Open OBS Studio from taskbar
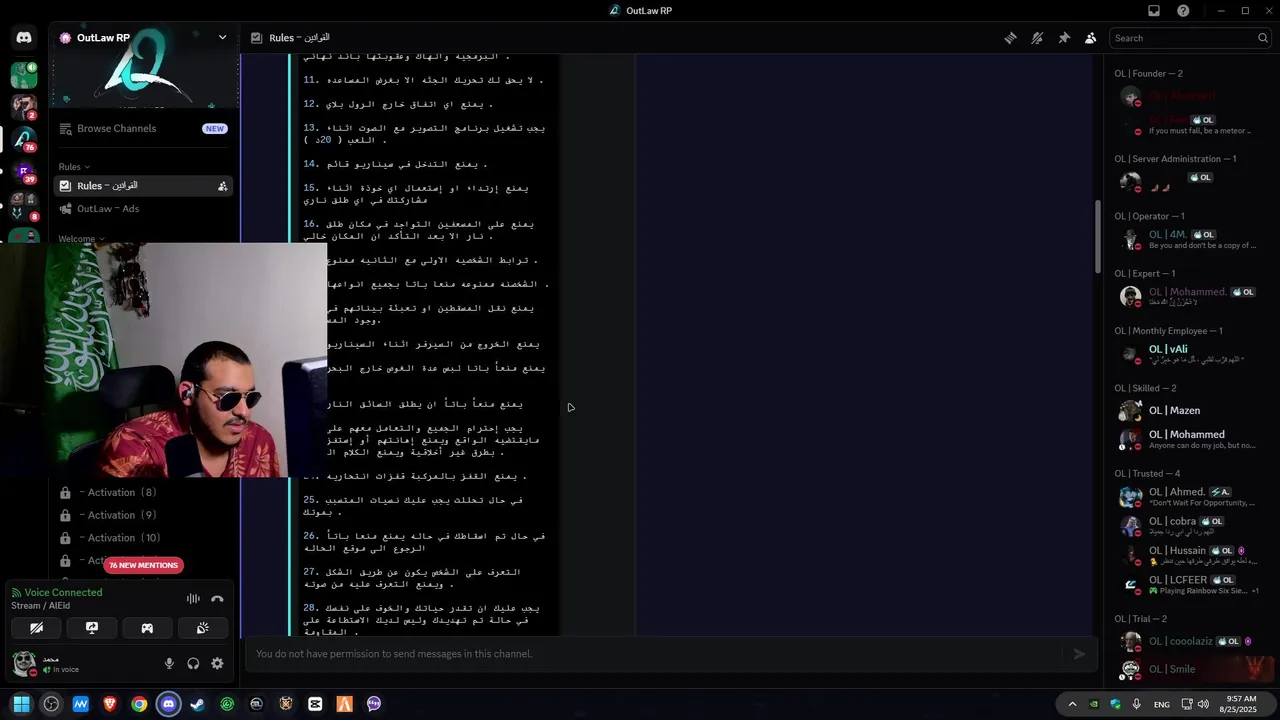The width and height of the screenshot is (1280, 720). click(x=51, y=704)
